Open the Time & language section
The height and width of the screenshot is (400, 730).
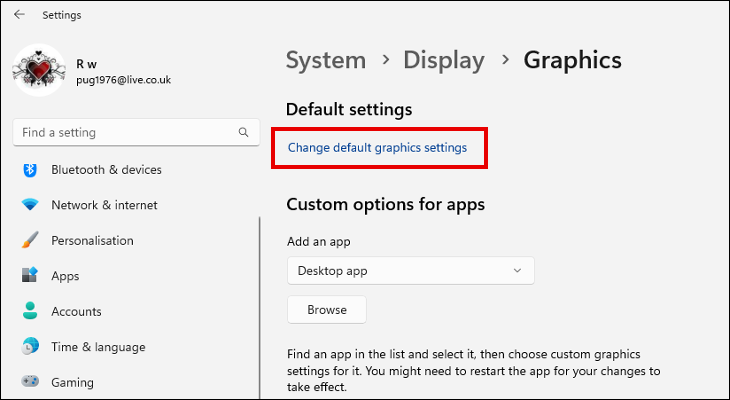(98, 347)
